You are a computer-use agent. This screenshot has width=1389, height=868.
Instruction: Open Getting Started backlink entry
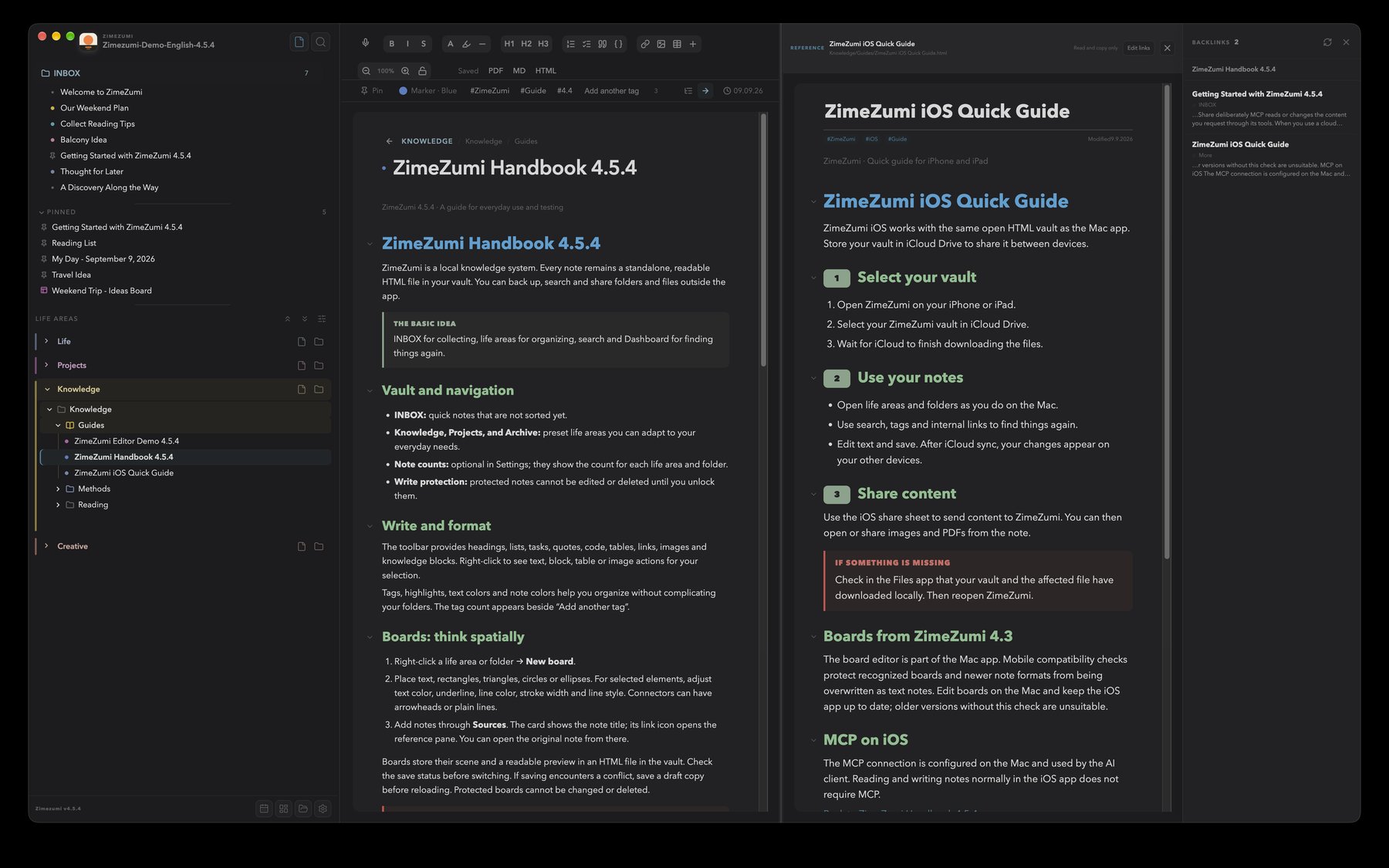click(x=1270, y=108)
